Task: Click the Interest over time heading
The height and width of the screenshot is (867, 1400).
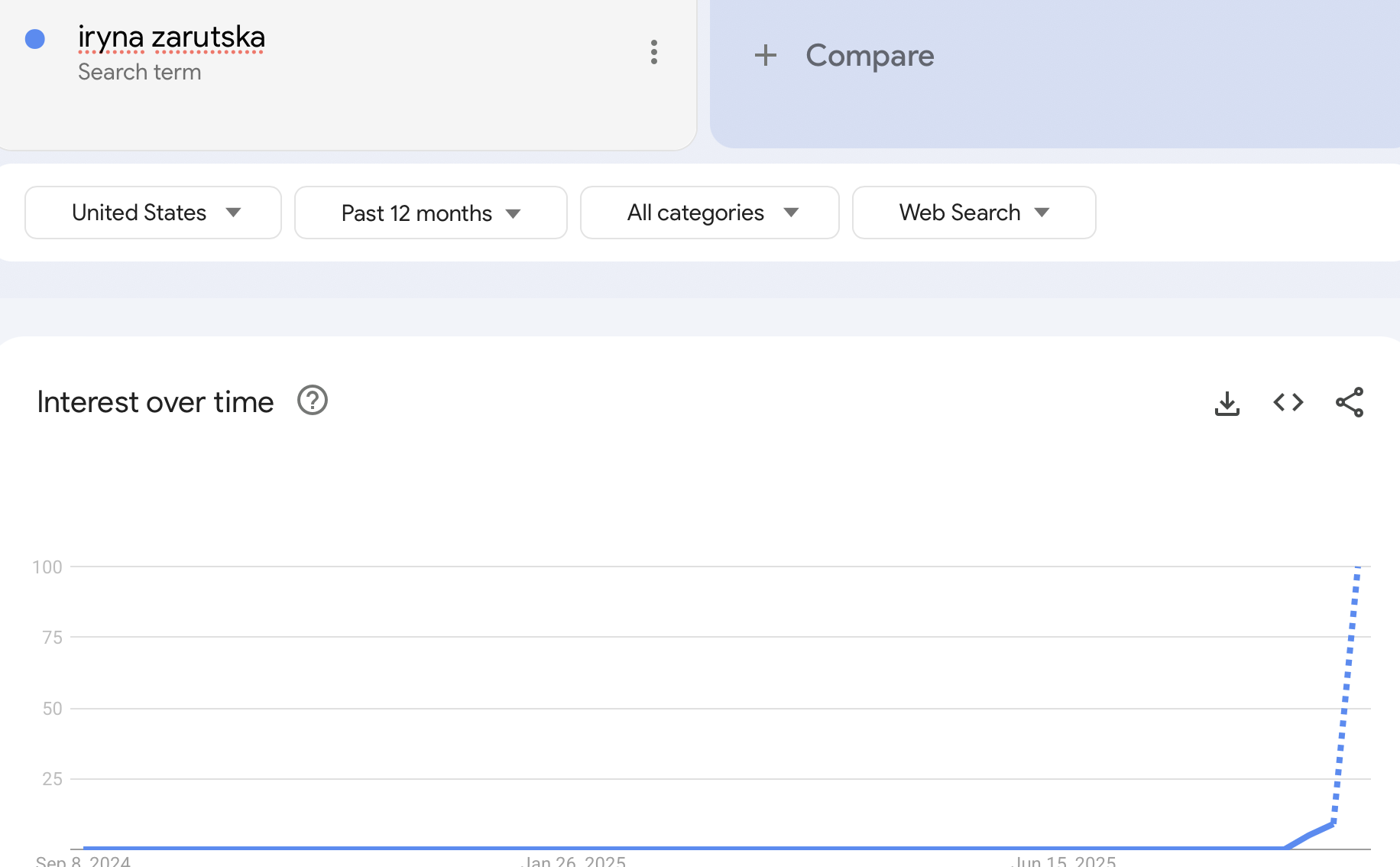Action: click(x=155, y=402)
